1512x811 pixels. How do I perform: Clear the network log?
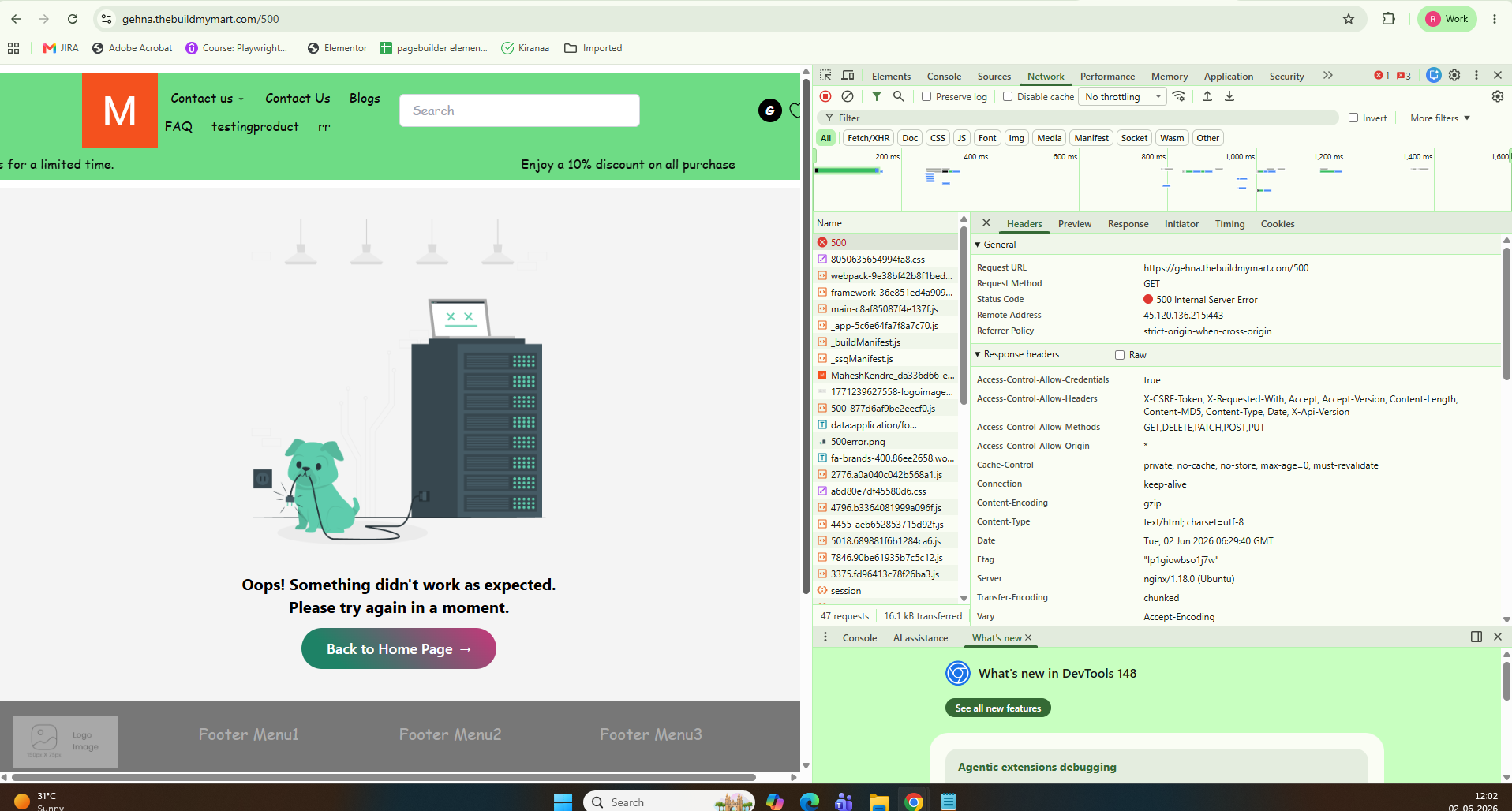pos(848,96)
